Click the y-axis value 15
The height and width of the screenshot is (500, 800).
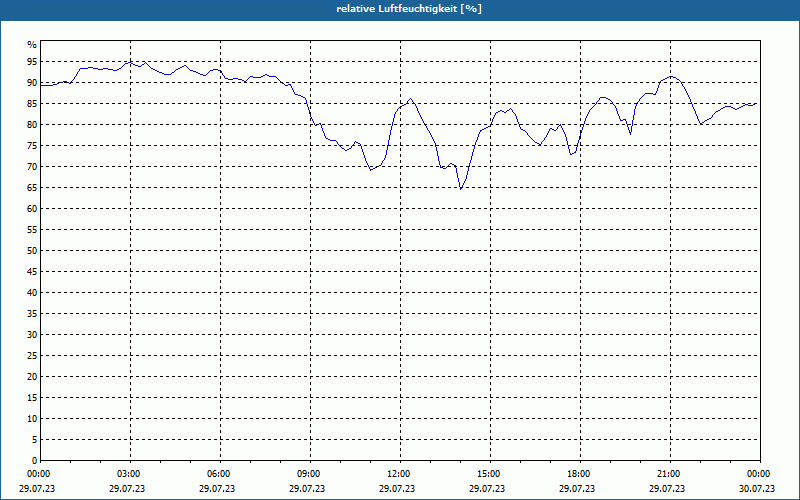(32, 397)
